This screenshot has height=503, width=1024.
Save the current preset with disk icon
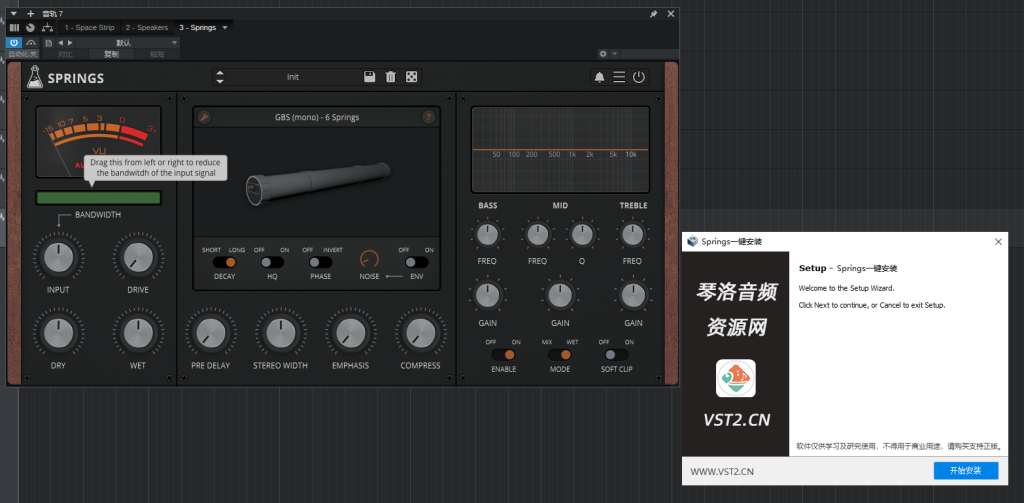(370, 77)
